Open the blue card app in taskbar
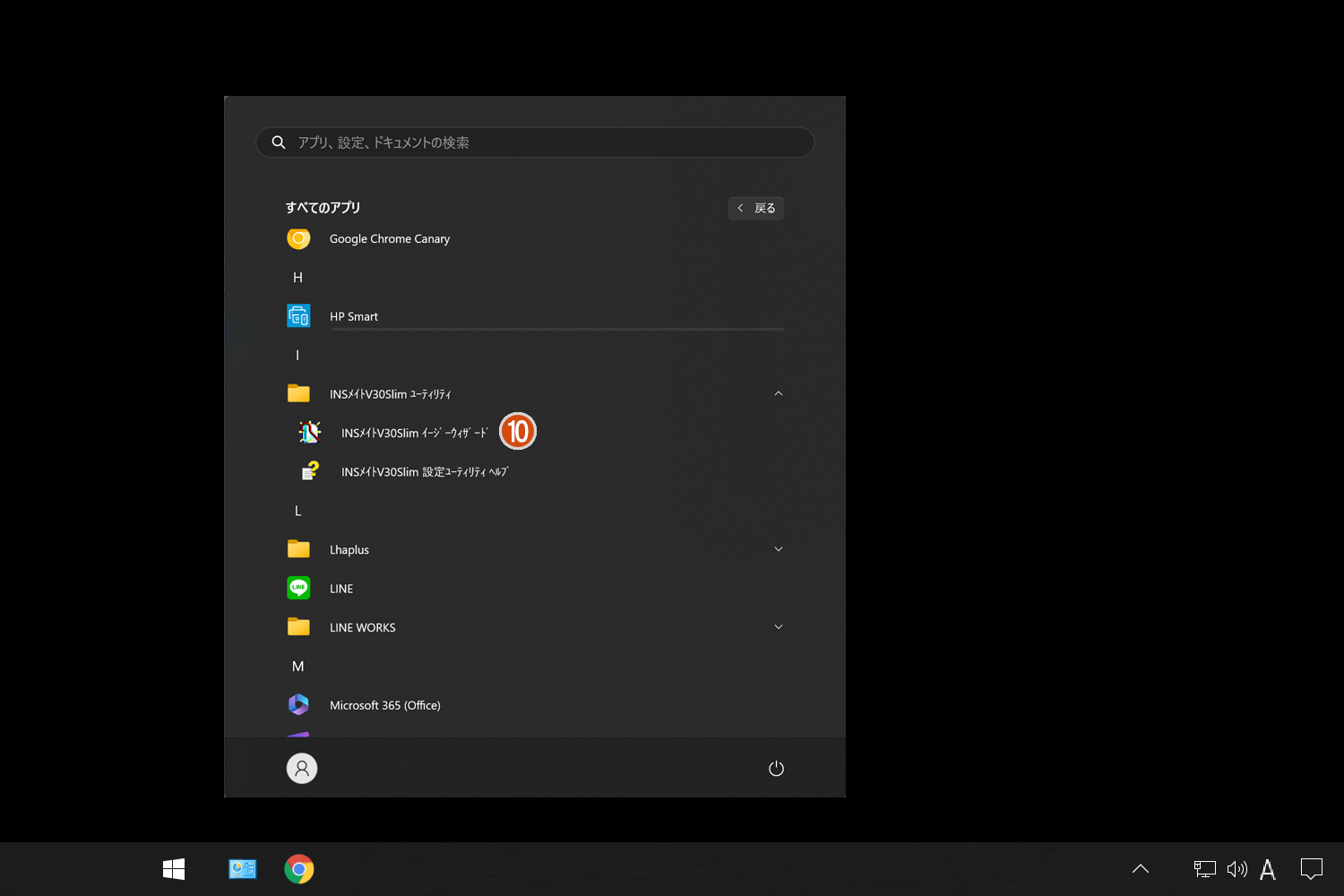The image size is (1344, 896). click(242, 869)
